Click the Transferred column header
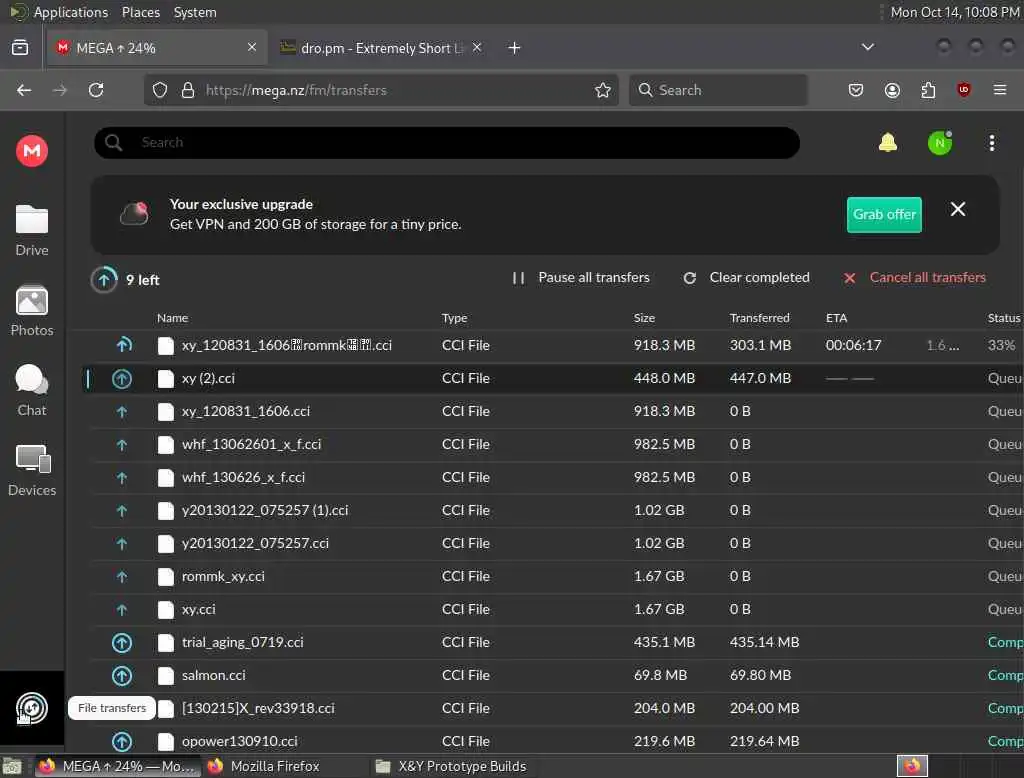The width and height of the screenshot is (1024, 778). click(760, 318)
